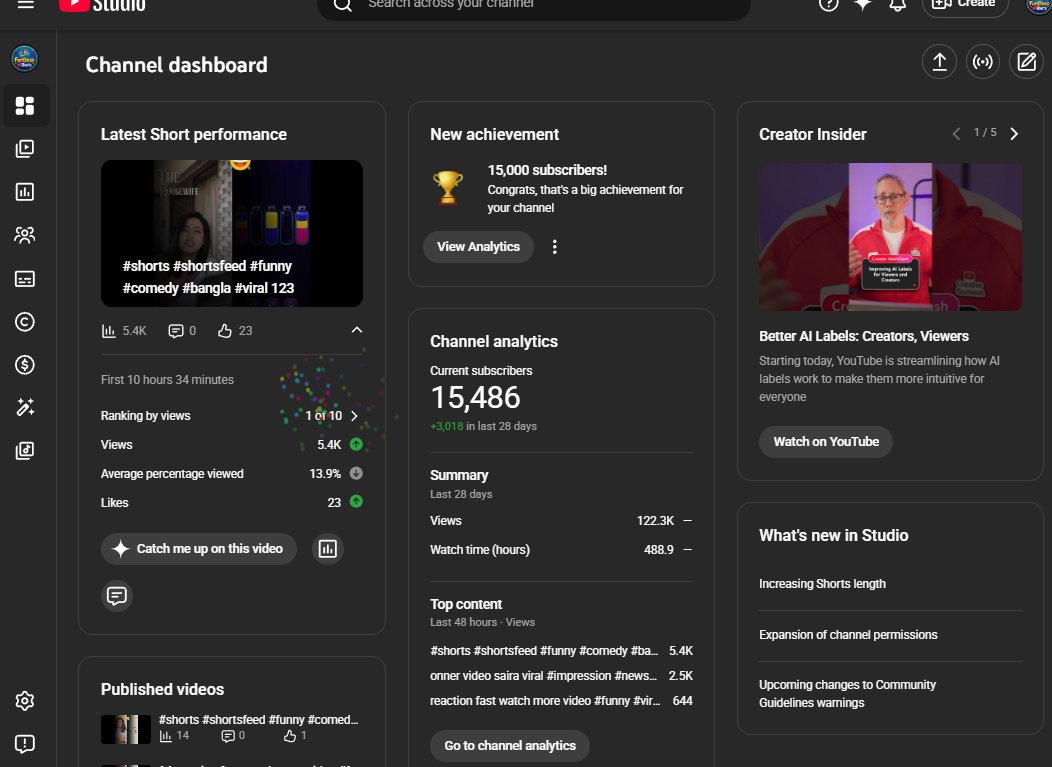This screenshot has width=1052, height=767.
Task: Click Better AI Labels: Creators, Viewers title
Action: tap(863, 336)
